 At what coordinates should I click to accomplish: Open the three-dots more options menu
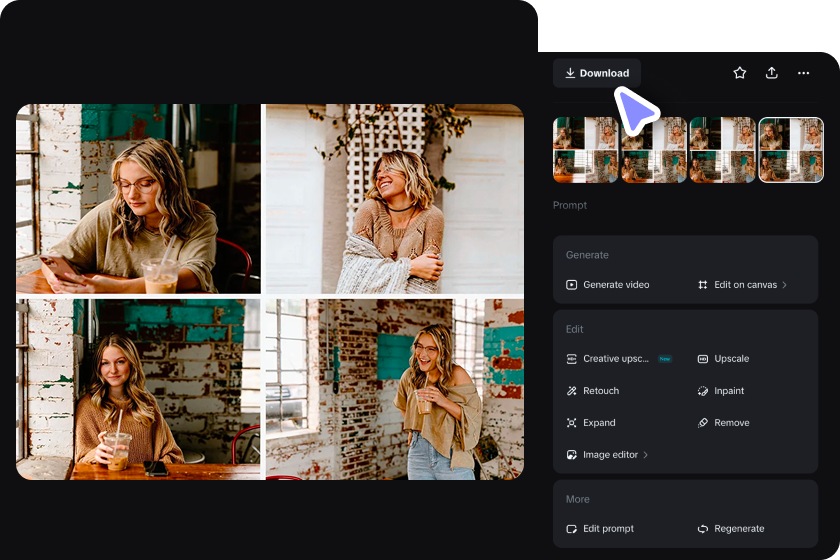tap(803, 73)
